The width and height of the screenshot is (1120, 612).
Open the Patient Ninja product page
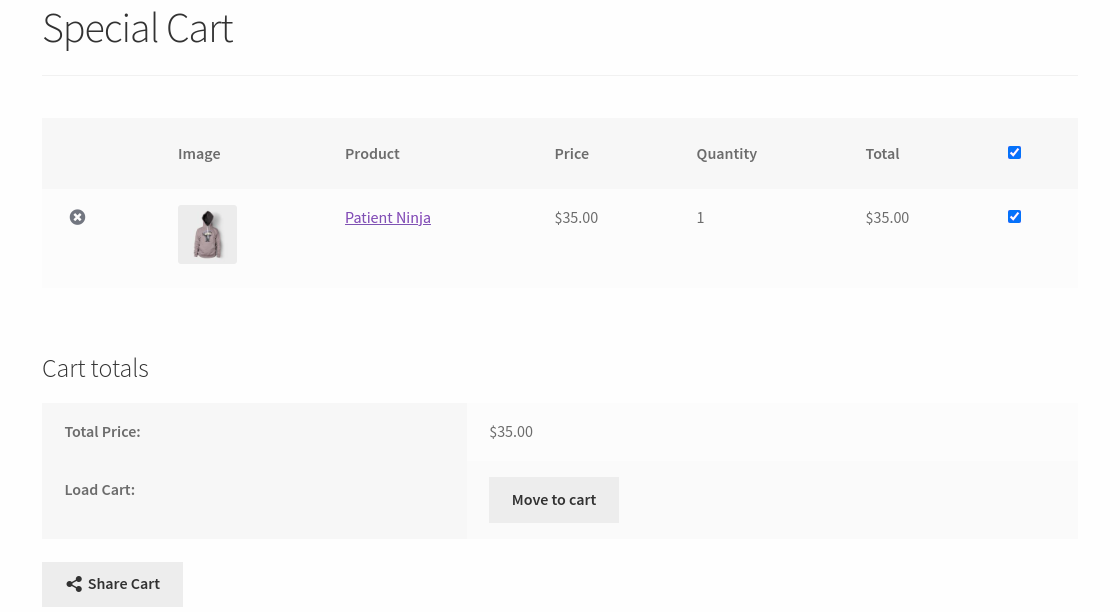click(387, 217)
